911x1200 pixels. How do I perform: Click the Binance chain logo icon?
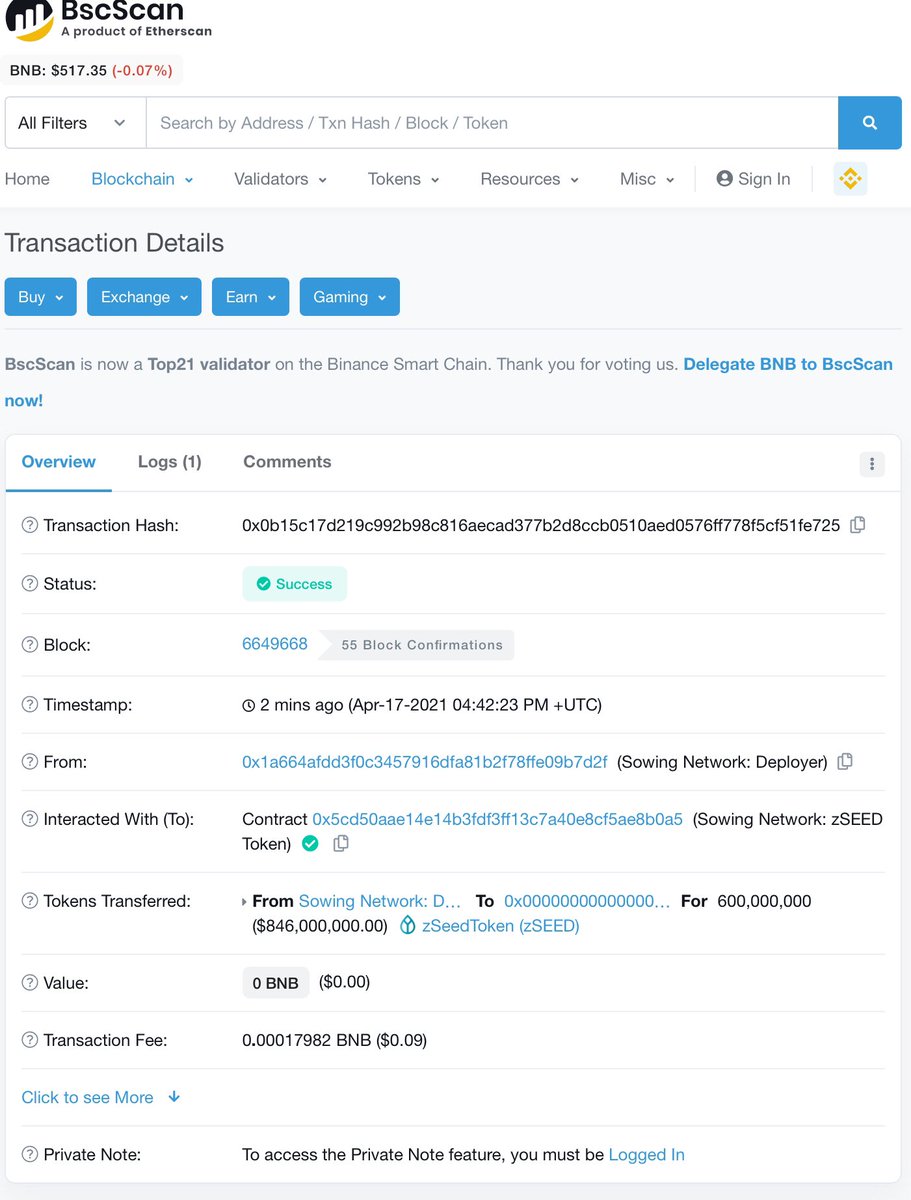[x=850, y=179]
